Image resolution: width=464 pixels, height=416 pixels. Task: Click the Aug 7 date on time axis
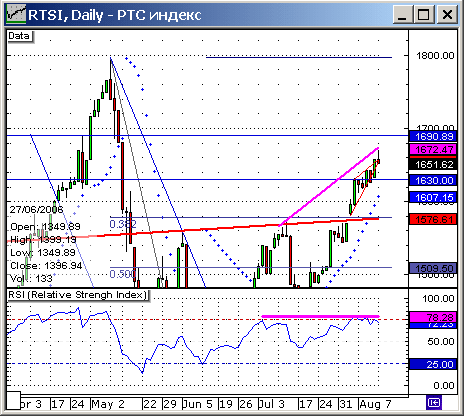pos(375,404)
